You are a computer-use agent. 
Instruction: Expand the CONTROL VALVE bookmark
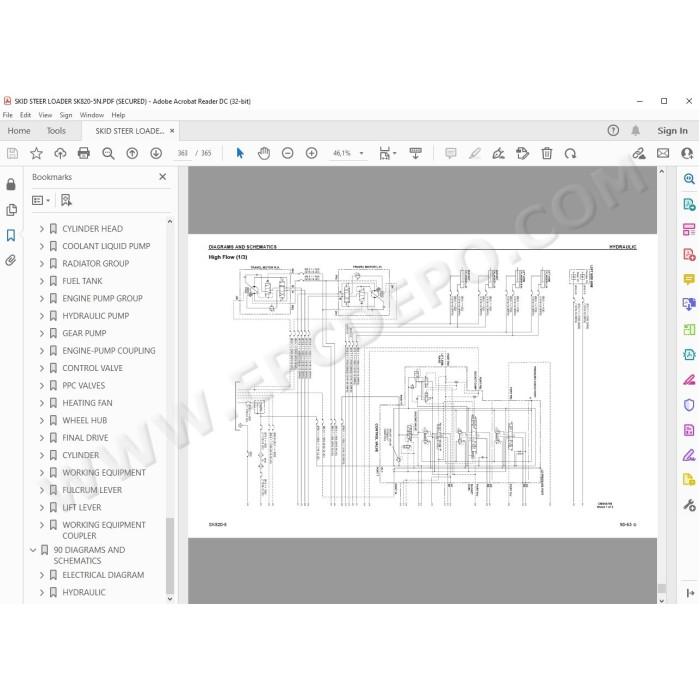pyautogui.click(x=42, y=368)
